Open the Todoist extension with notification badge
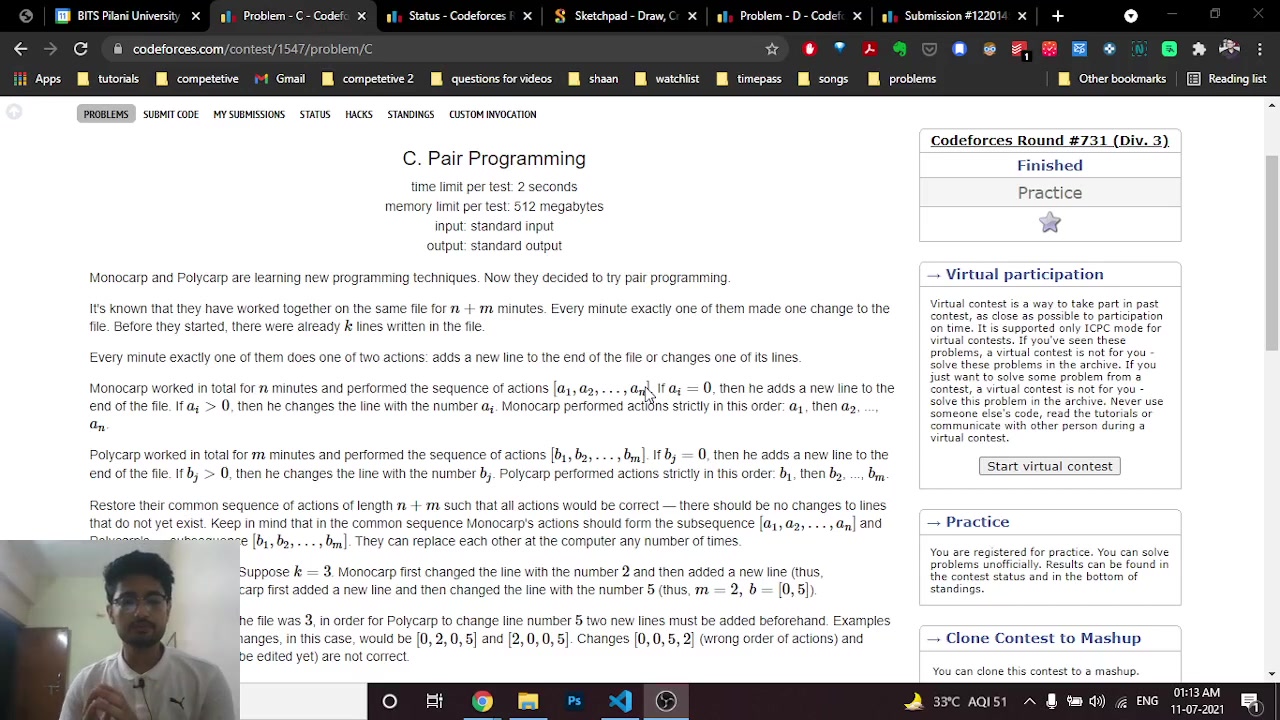Viewport: 1280px width, 720px height. coord(1018,49)
